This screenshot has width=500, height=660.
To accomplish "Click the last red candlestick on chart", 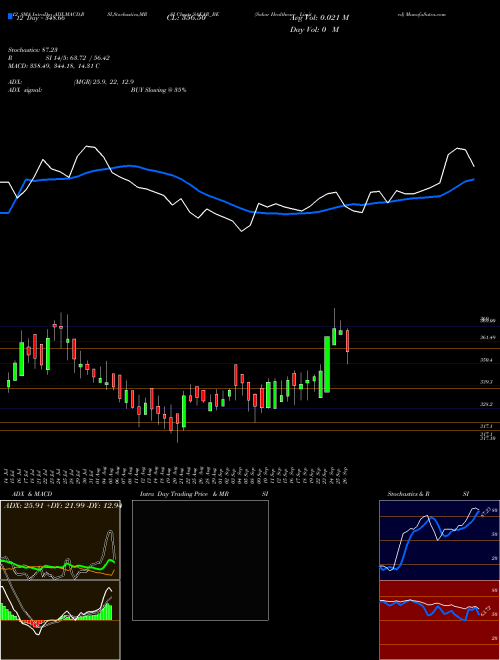I will (x=348, y=341).
